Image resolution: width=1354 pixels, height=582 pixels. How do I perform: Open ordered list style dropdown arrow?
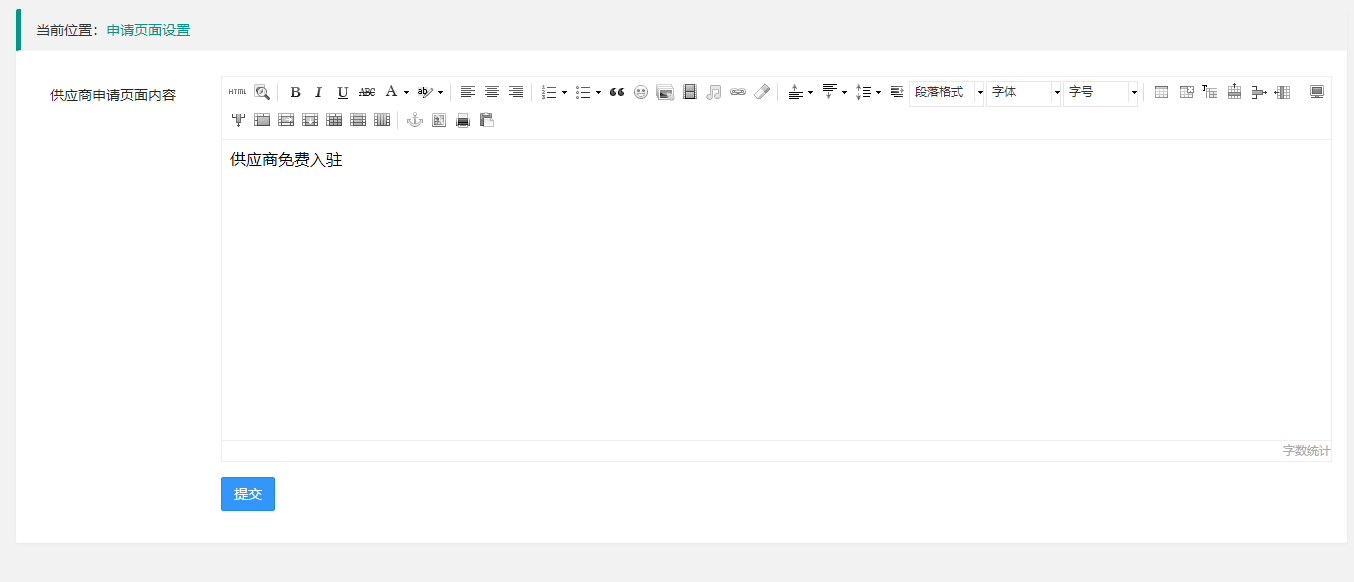(x=565, y=92)
